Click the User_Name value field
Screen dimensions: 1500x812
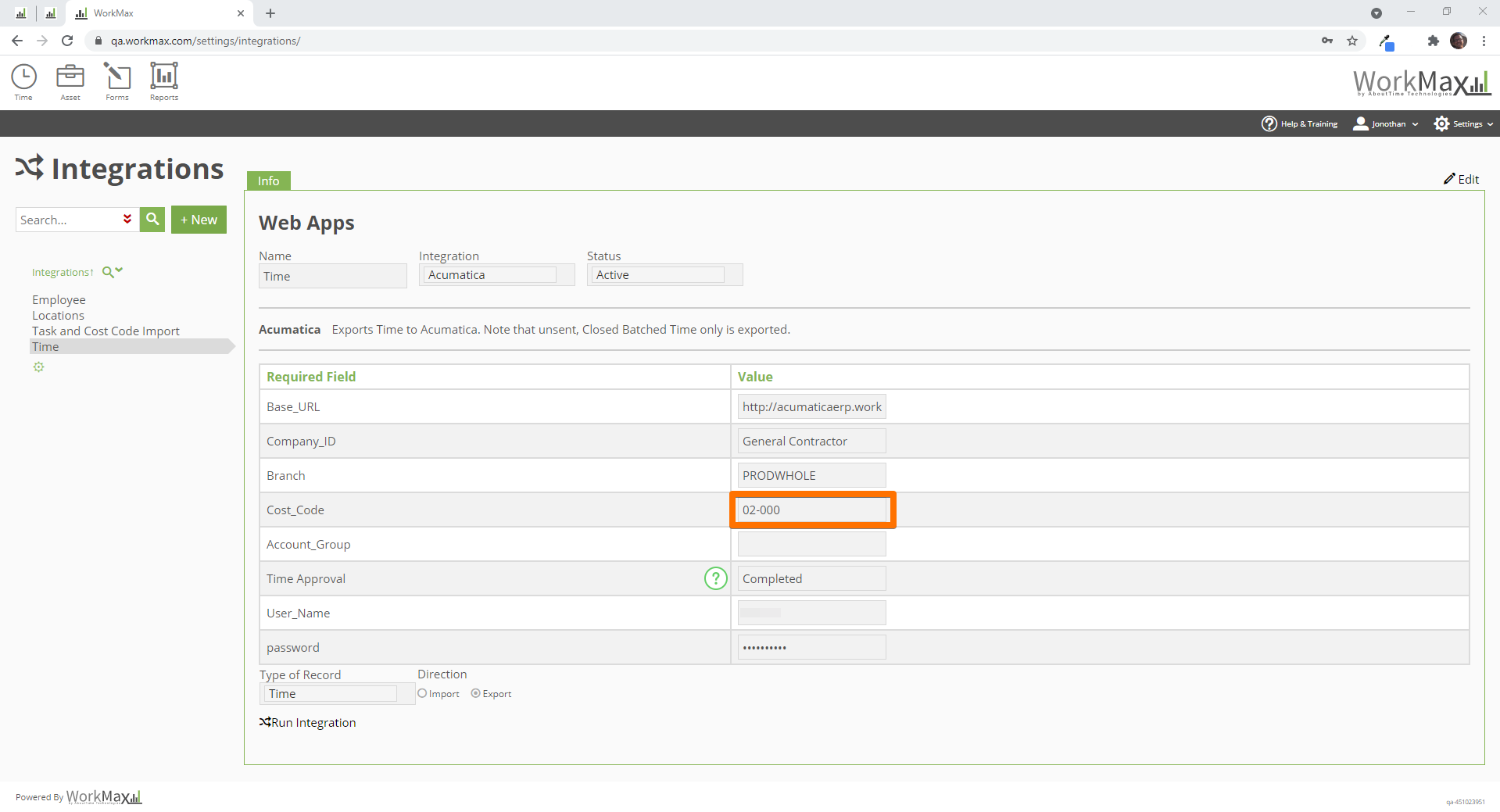coord(811,613)
